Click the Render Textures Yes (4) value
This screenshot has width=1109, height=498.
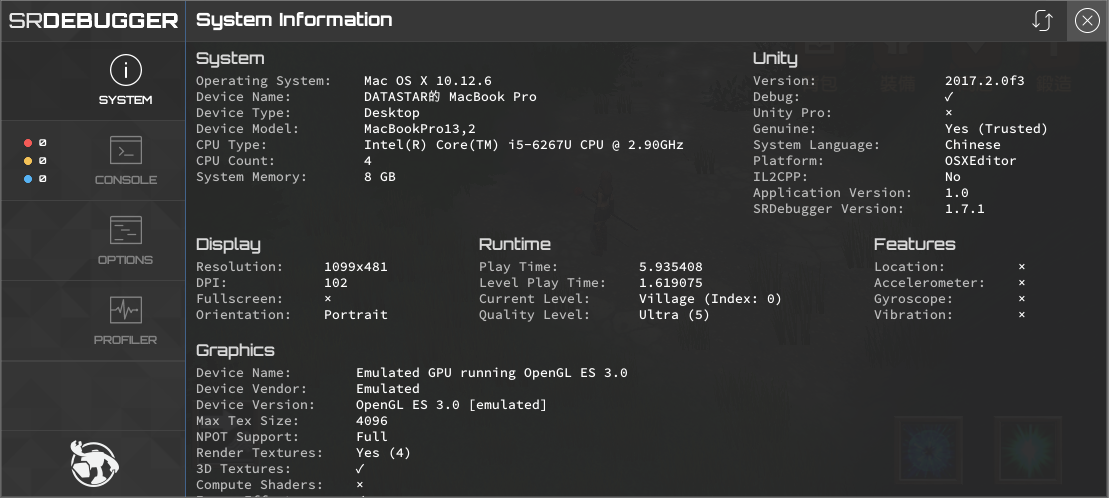[x=383, y=453]
